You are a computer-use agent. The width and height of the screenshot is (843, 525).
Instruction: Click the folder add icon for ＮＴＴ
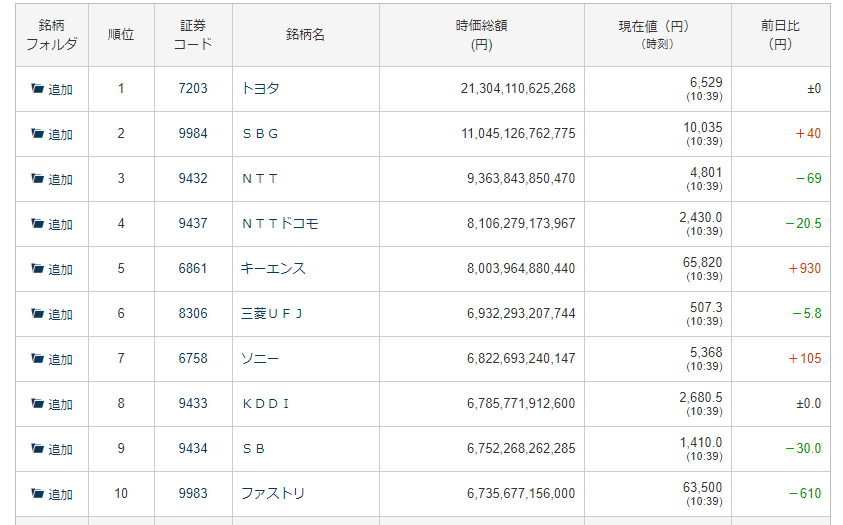coord(38,179)
